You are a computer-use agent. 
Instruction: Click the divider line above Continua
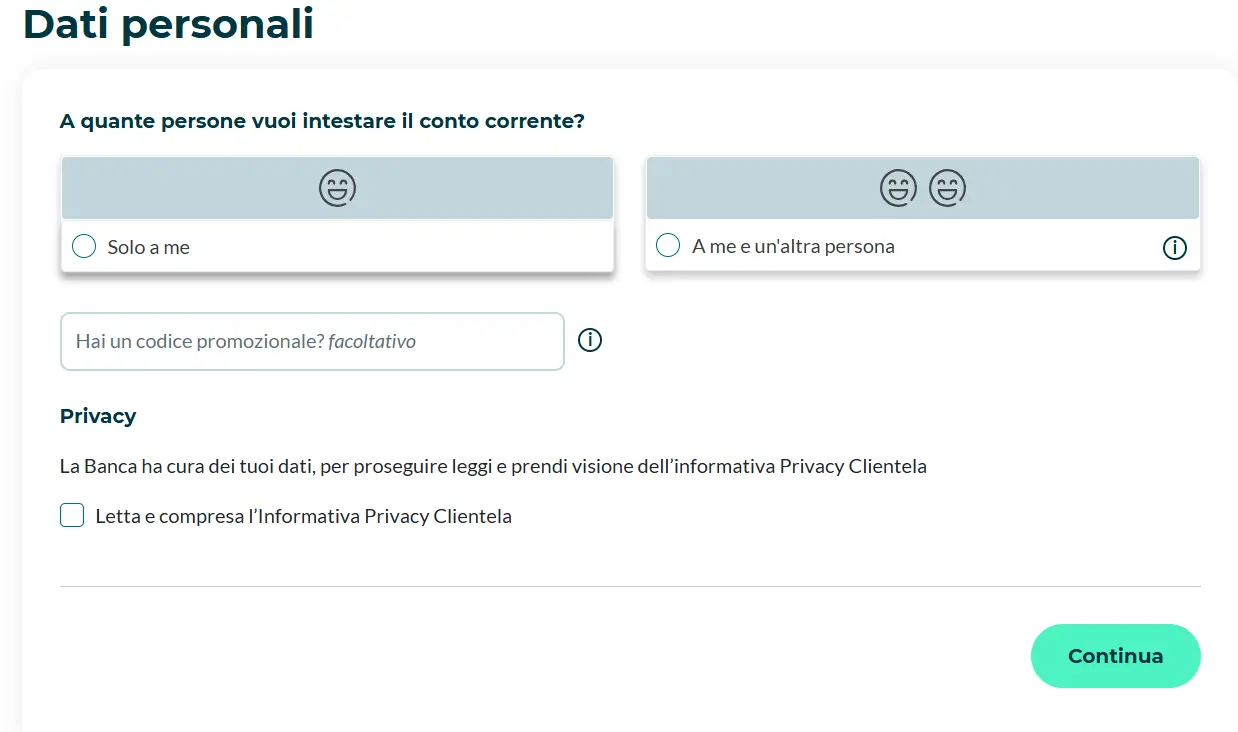630,586
